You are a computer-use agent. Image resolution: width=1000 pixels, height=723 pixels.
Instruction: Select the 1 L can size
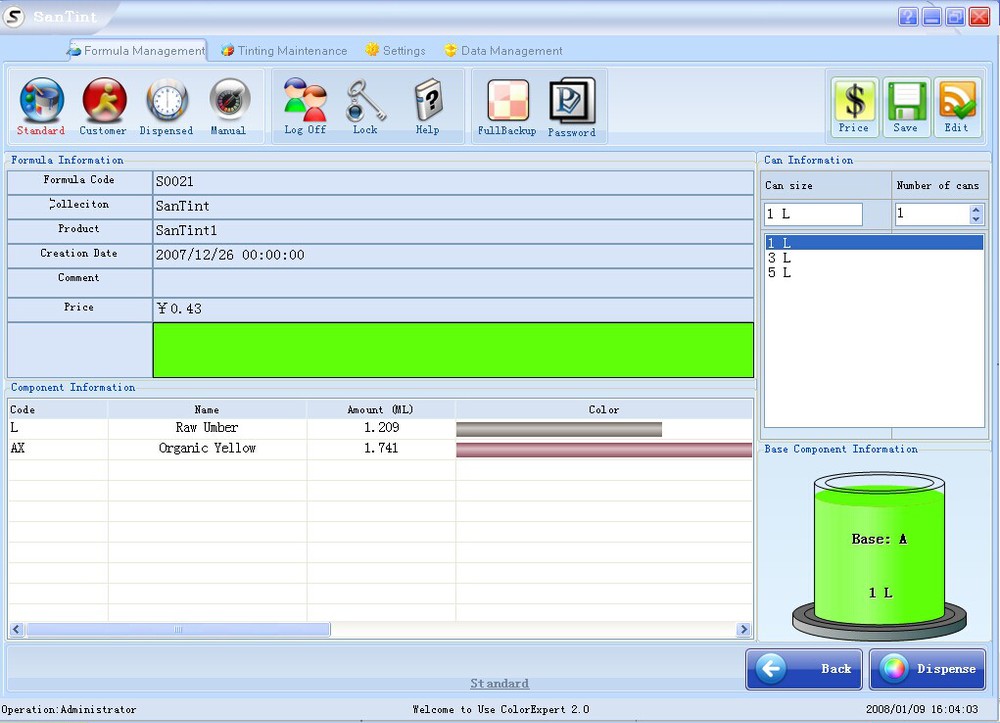click(x=874, y=243)
